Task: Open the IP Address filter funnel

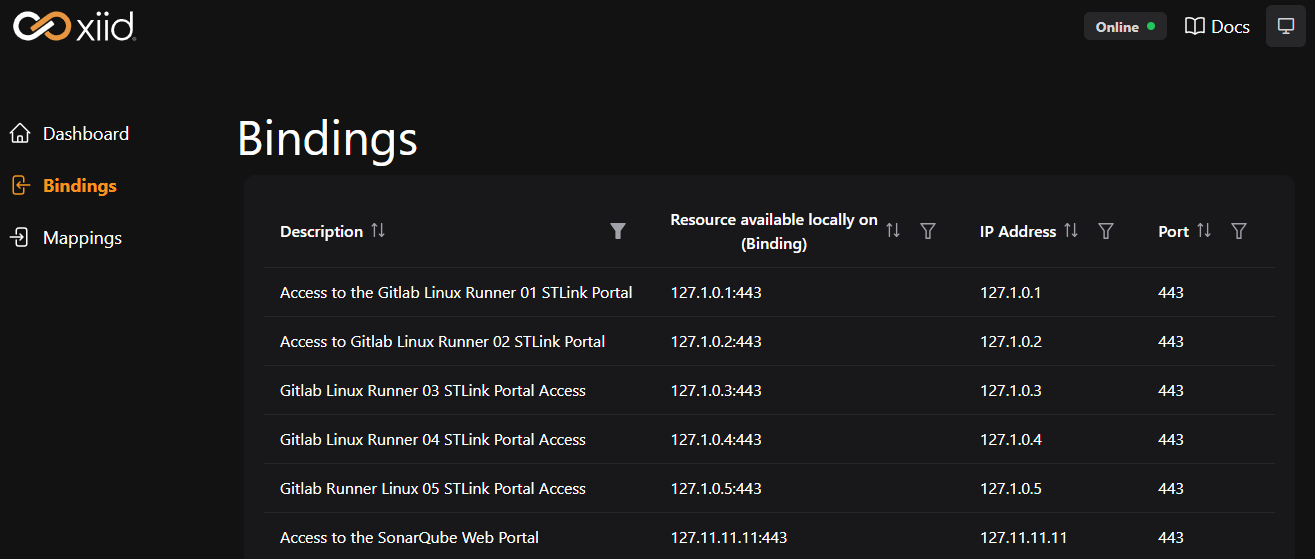Action: tap(1106, 231)
